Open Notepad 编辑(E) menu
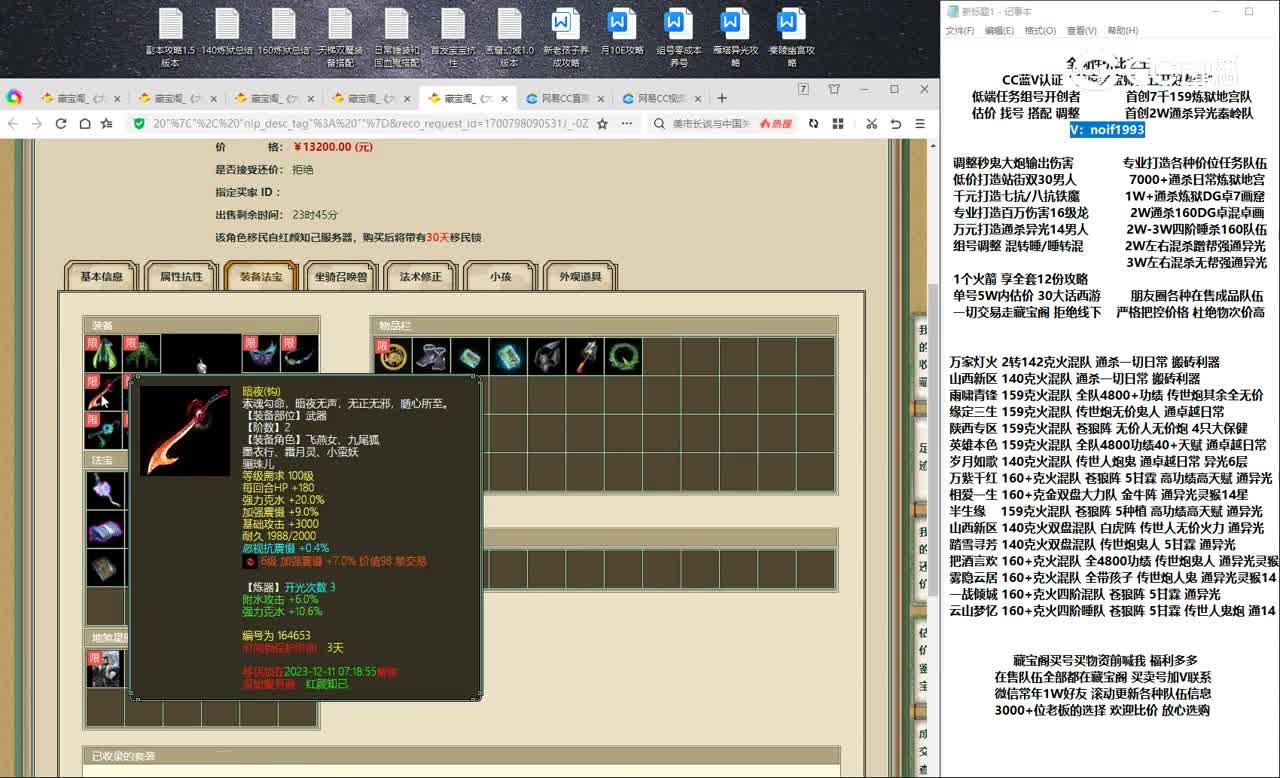Image resolution: width=1280 pixels, height=778 pixels. 999,31
